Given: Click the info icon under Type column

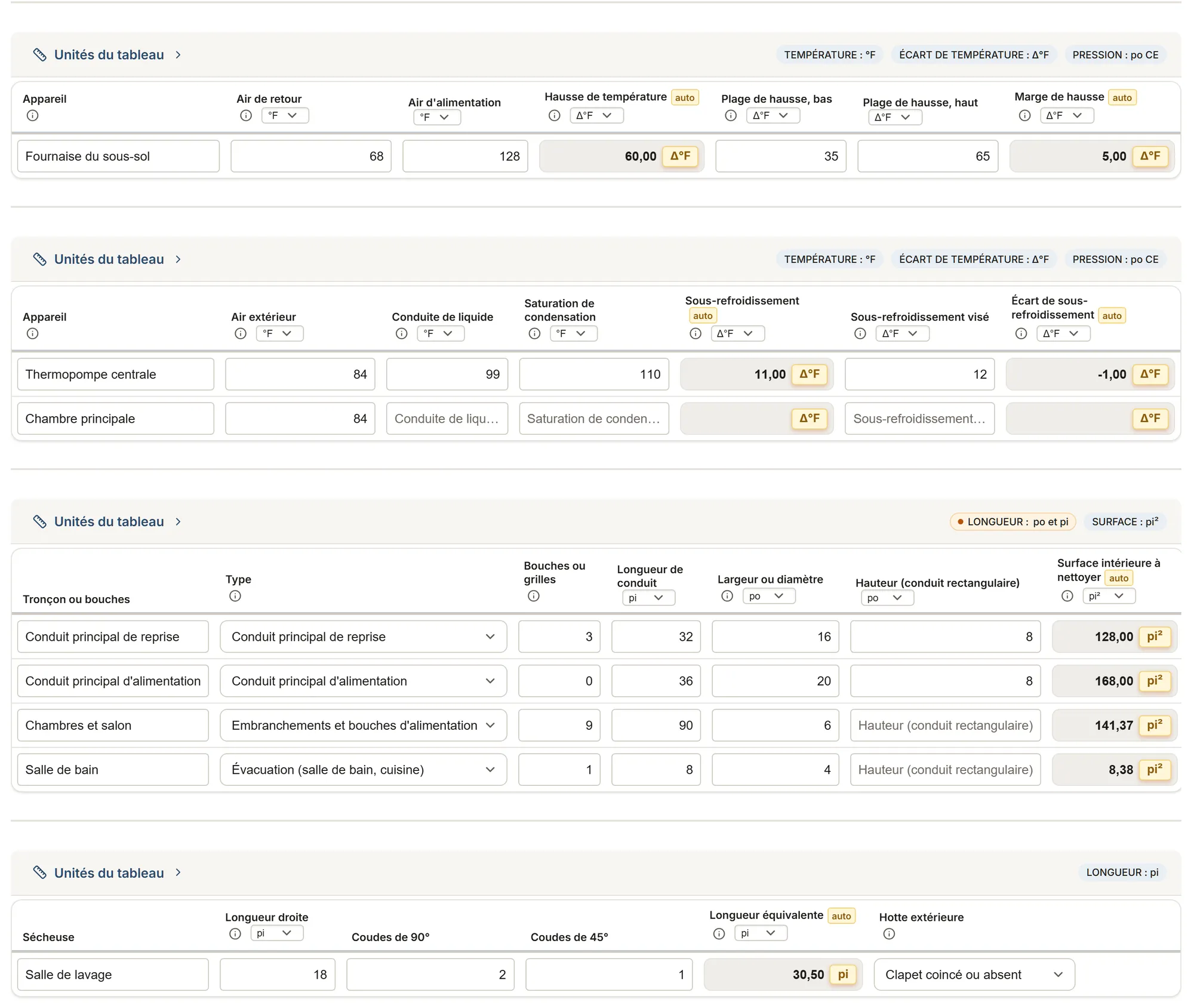Looking at the screenshot, I should click(235, 596).
